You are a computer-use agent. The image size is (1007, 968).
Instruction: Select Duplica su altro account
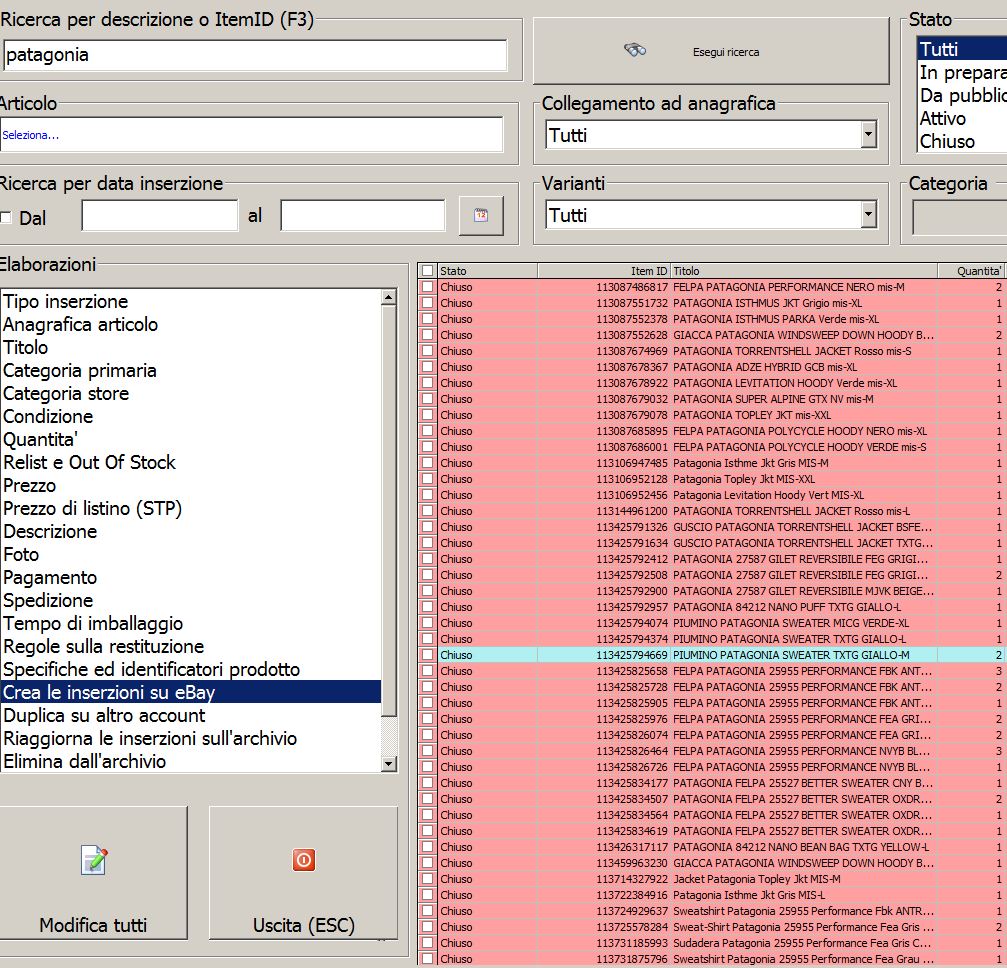pos(191,716)
